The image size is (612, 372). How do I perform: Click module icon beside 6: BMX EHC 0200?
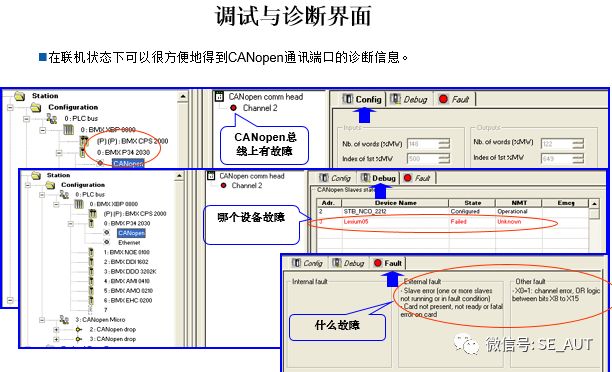[91, 300]
